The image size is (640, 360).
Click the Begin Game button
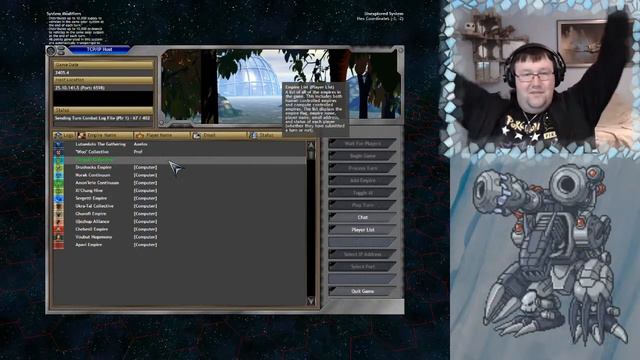(362, 156)
